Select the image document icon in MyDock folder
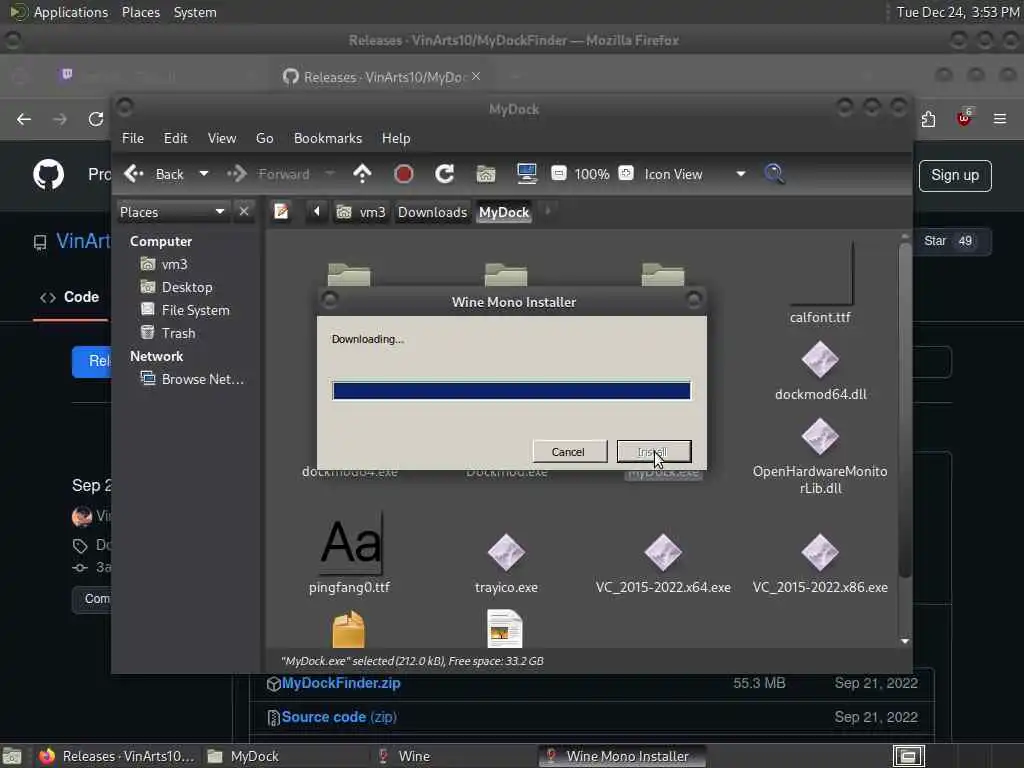The width and height of the screenshot is (1024, 768). point(505,628)
